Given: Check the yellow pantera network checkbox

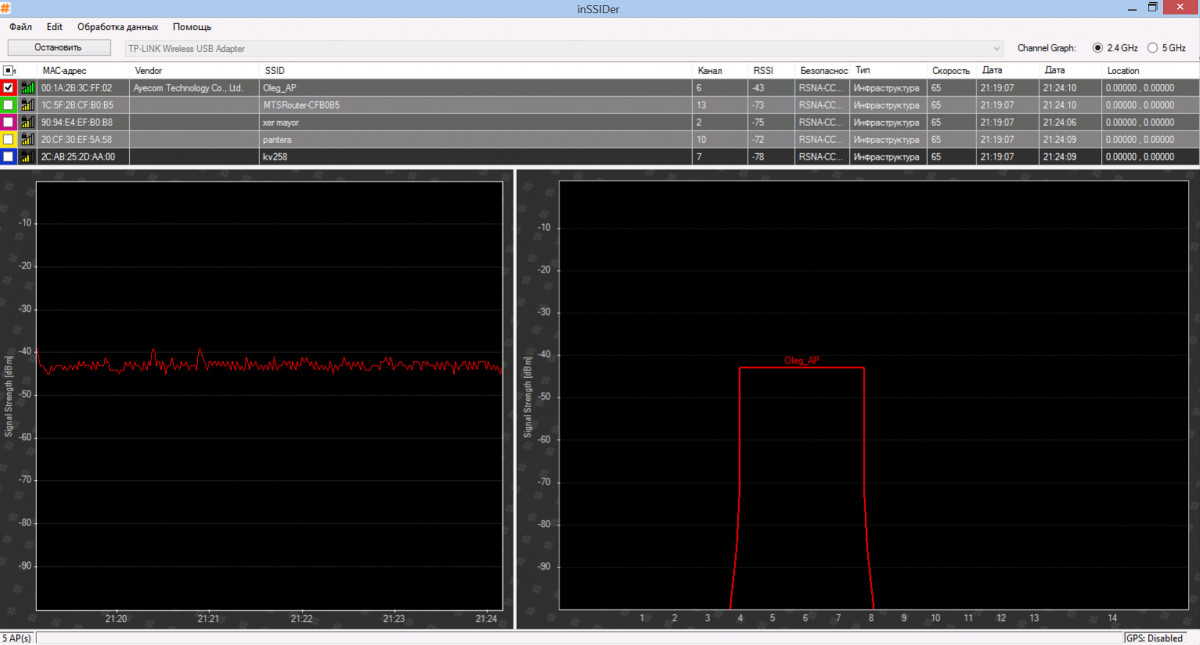Looking at the screenshot, I should pos(9,139).
